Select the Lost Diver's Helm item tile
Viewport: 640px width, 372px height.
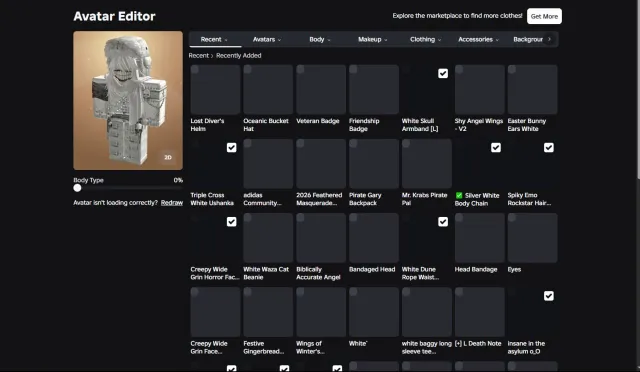pyautogui.click(x=215, y=89)
